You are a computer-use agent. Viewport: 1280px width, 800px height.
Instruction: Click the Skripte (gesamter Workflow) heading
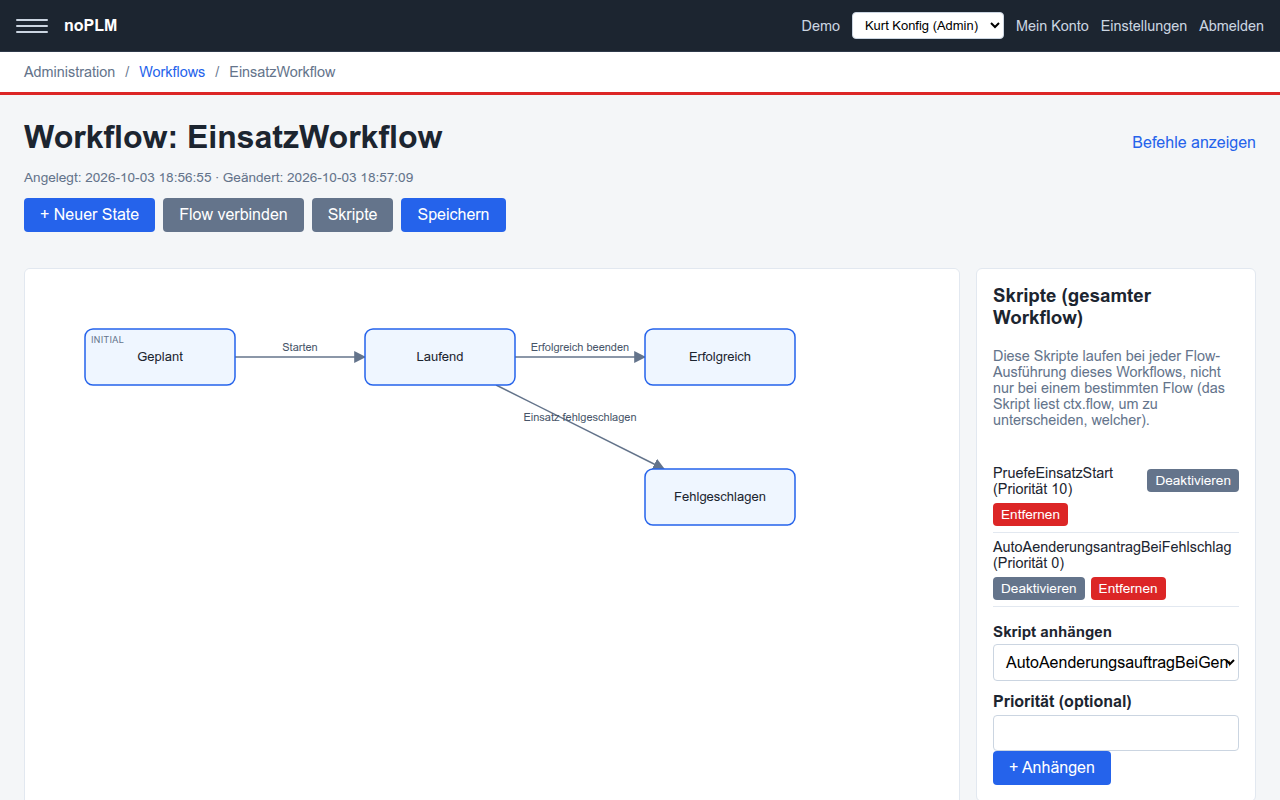click(x=1072, y=307)
